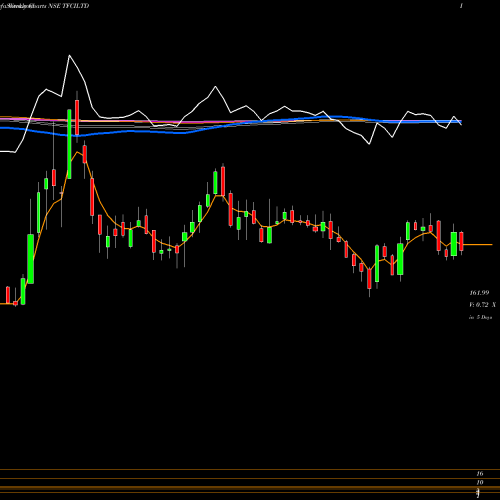Click the volume label 'V: 0.72 X'
500x500 pixels.
pyautogui.click(x=482, y=305)
